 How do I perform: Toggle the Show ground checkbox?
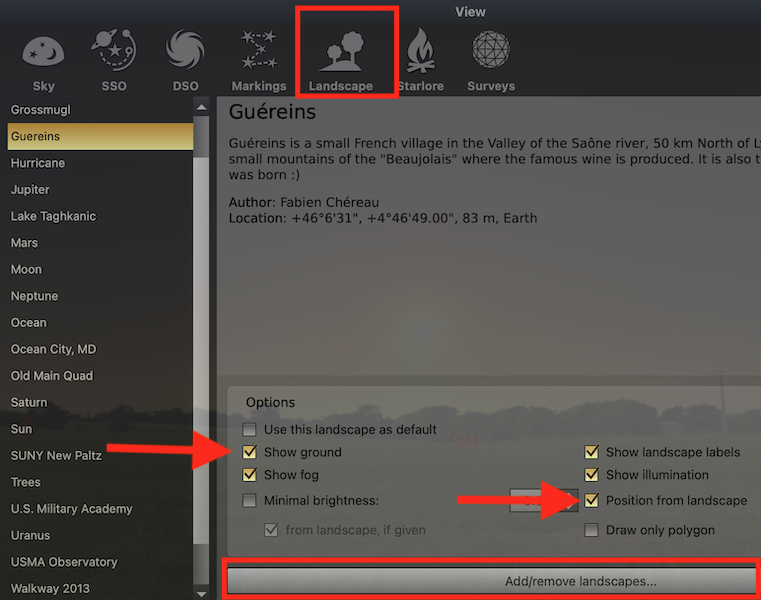click(249, 452)
